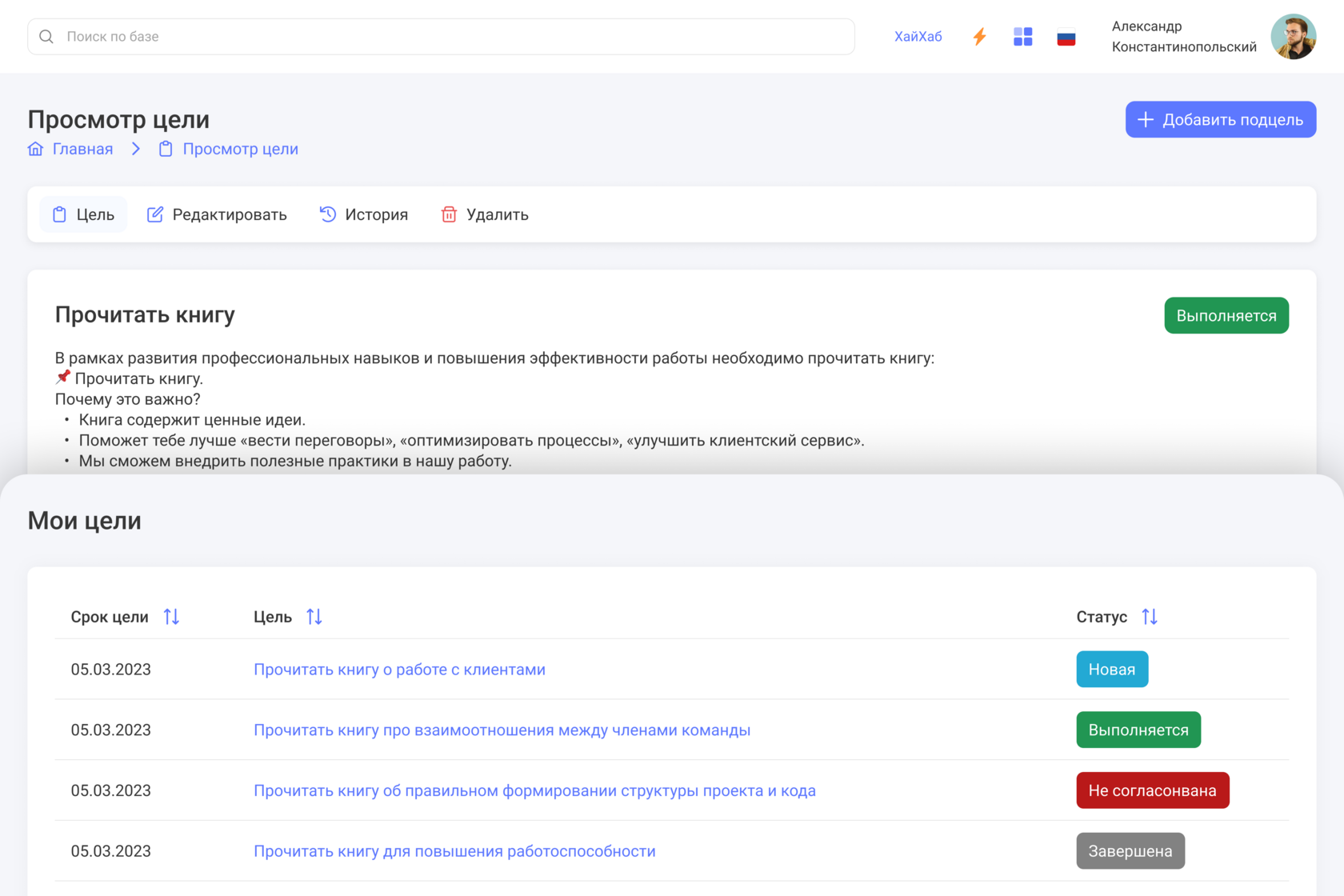Click the home icon in breadcrumbs
This screenshot has height=896, width=1344.
pyautogui.click(x=35, y=149)
